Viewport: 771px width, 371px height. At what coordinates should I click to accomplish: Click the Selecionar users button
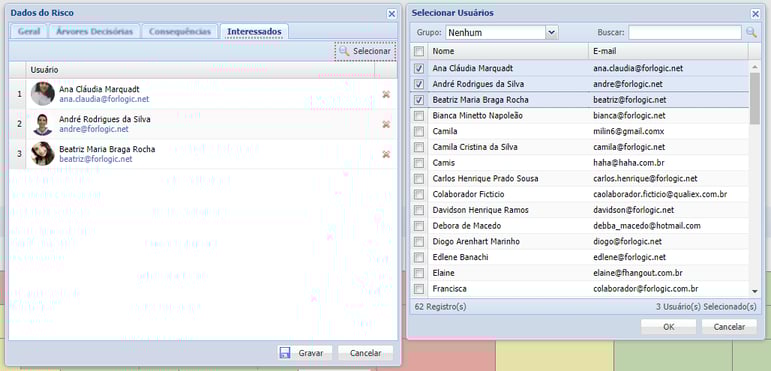coord(365,51)
